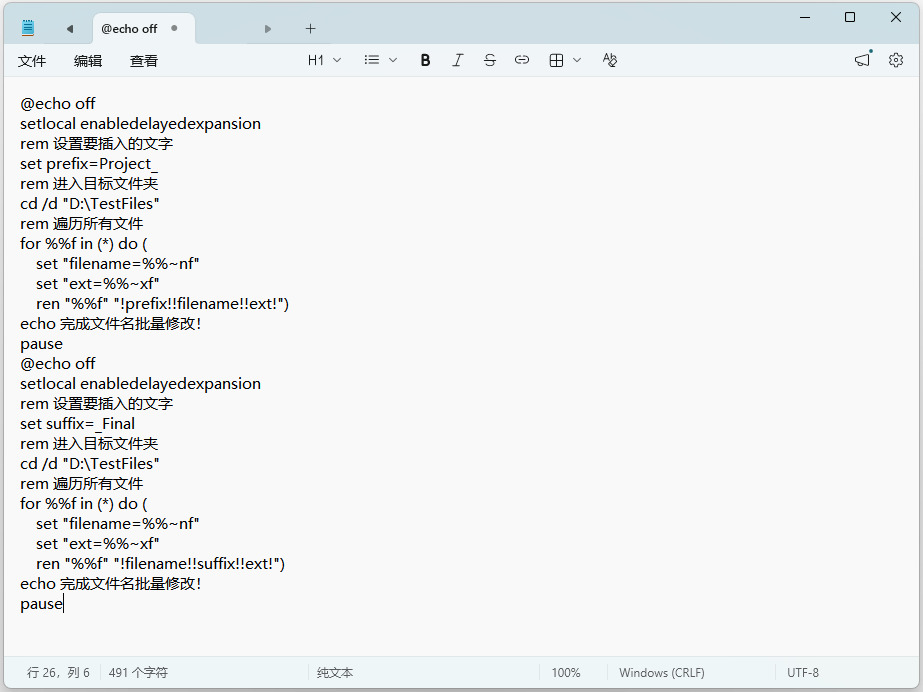Maximize the Notepad window
The image size is (923, 692).
pyautogui.click(x=850, y=18)
